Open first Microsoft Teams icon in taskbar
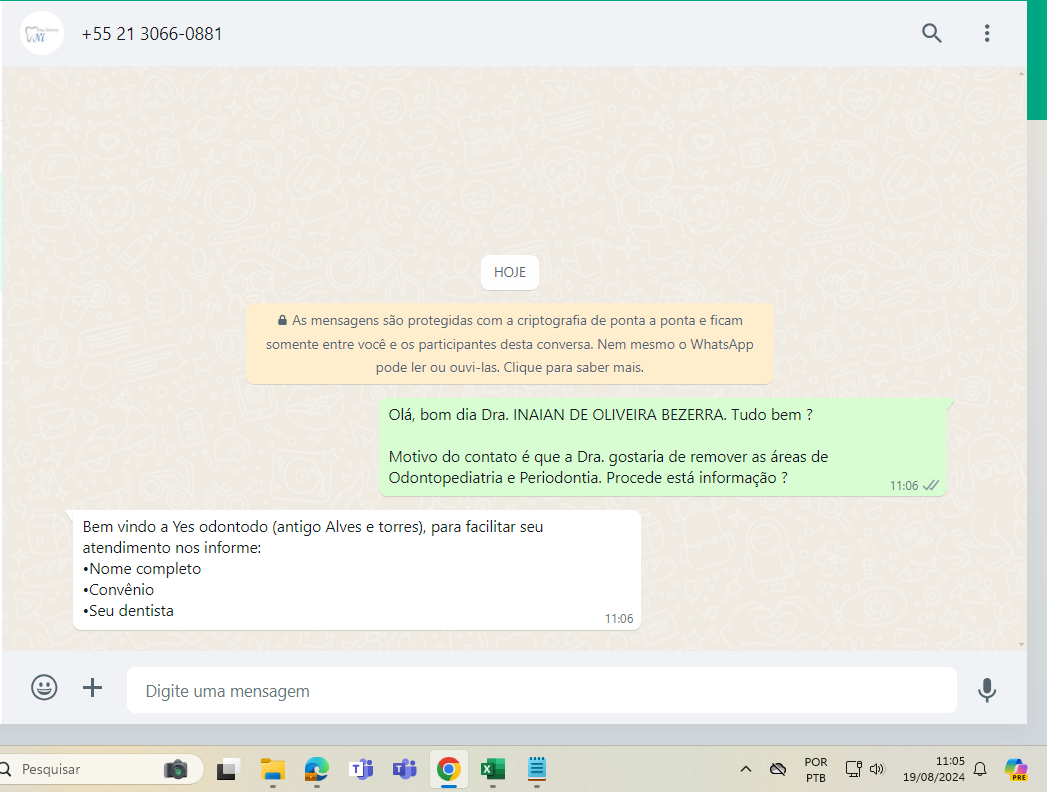This screenshot has height=792, width=1047. coord(361,769)
